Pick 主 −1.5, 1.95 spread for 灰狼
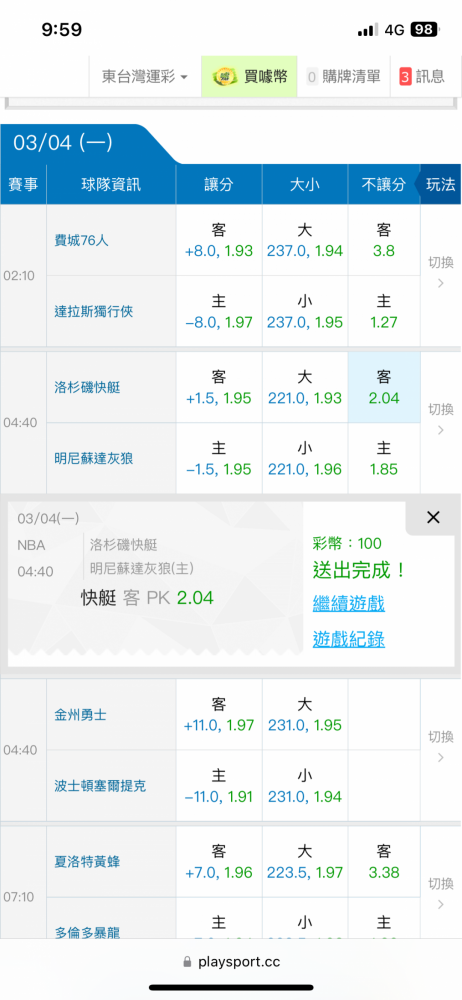Viewport: 462px width, 1000px height. point(219,458)
